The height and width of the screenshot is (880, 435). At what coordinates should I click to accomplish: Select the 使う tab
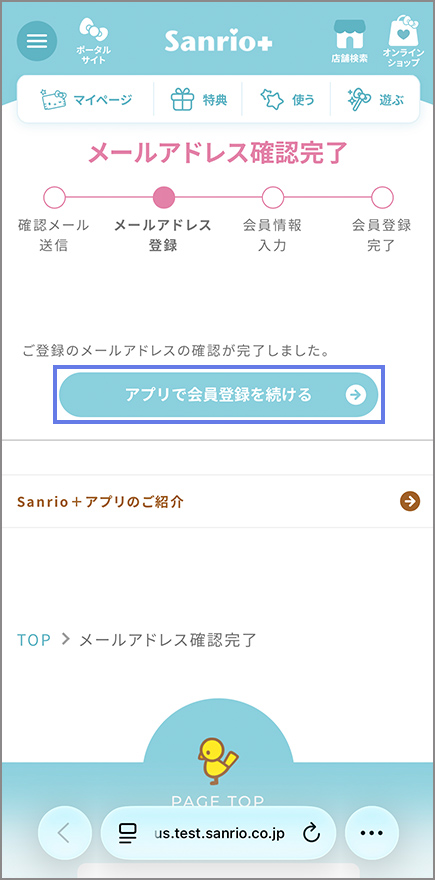pyautogui.click(x=286, y=100)
